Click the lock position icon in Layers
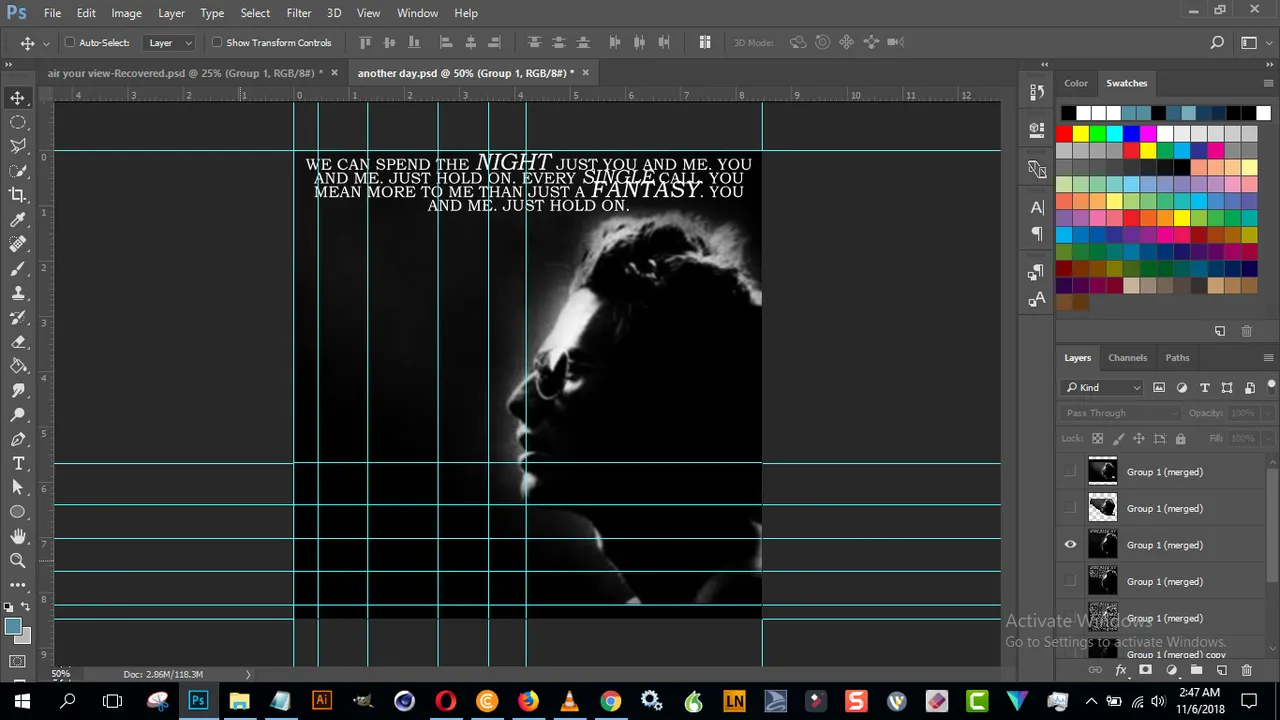Image resolution: width=1280 pixels, height=720 pixels. tap(1139, 438)
